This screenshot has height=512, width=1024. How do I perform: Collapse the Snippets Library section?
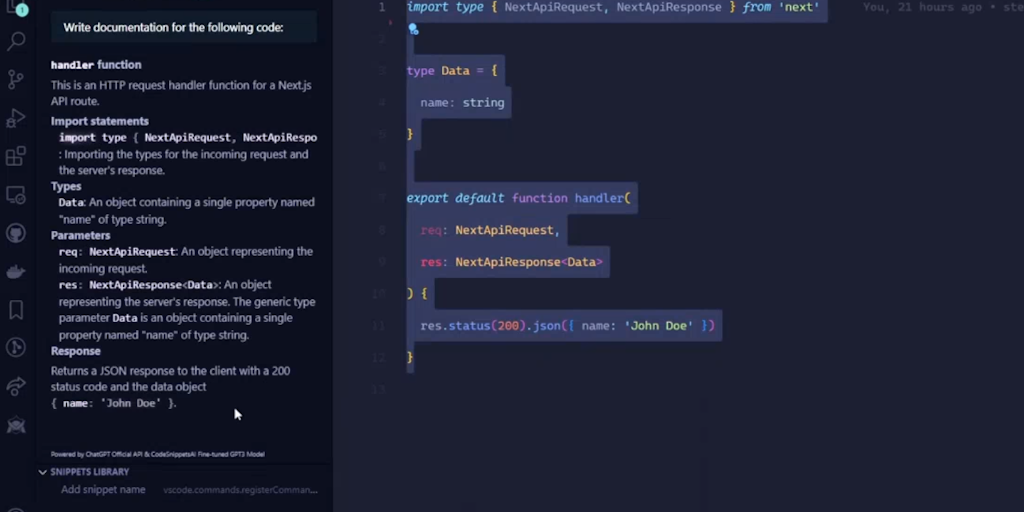click(42, 472)
